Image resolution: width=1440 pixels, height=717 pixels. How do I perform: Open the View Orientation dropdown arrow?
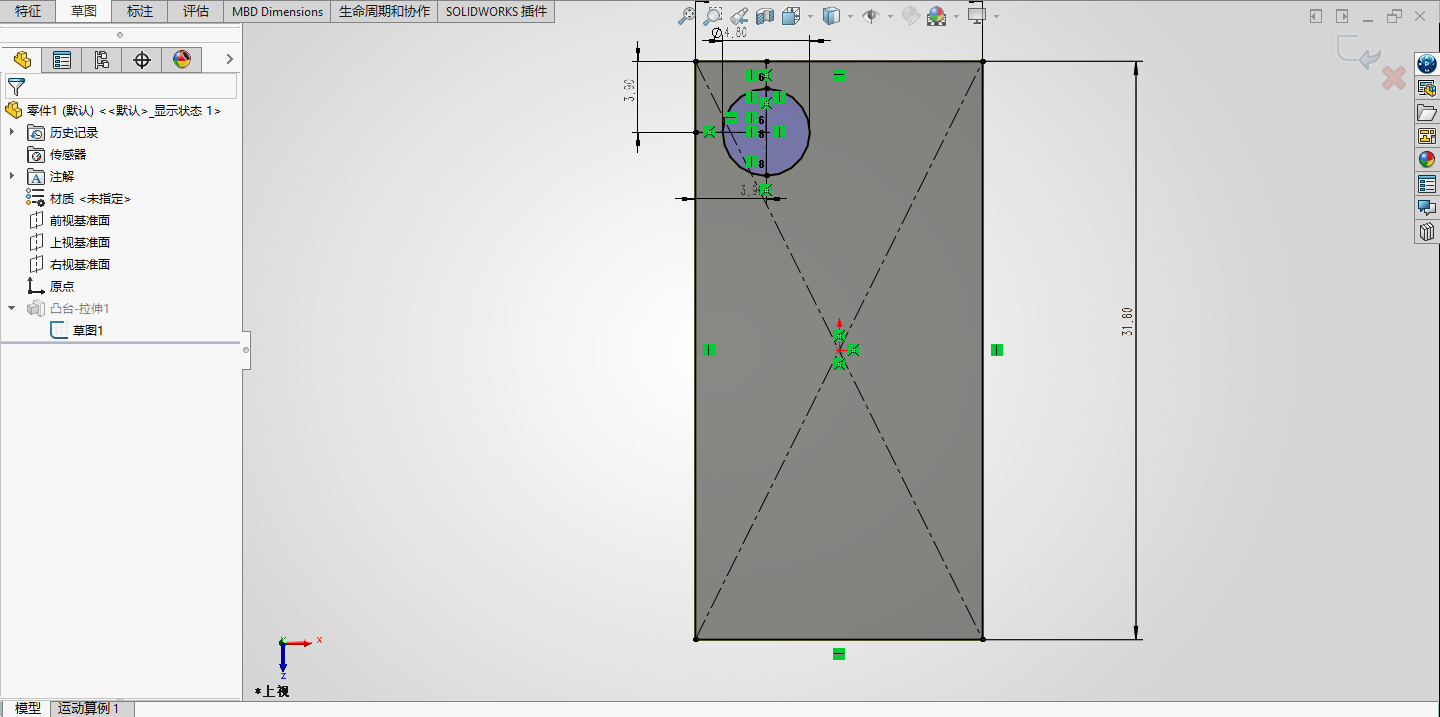pos(809,17)
